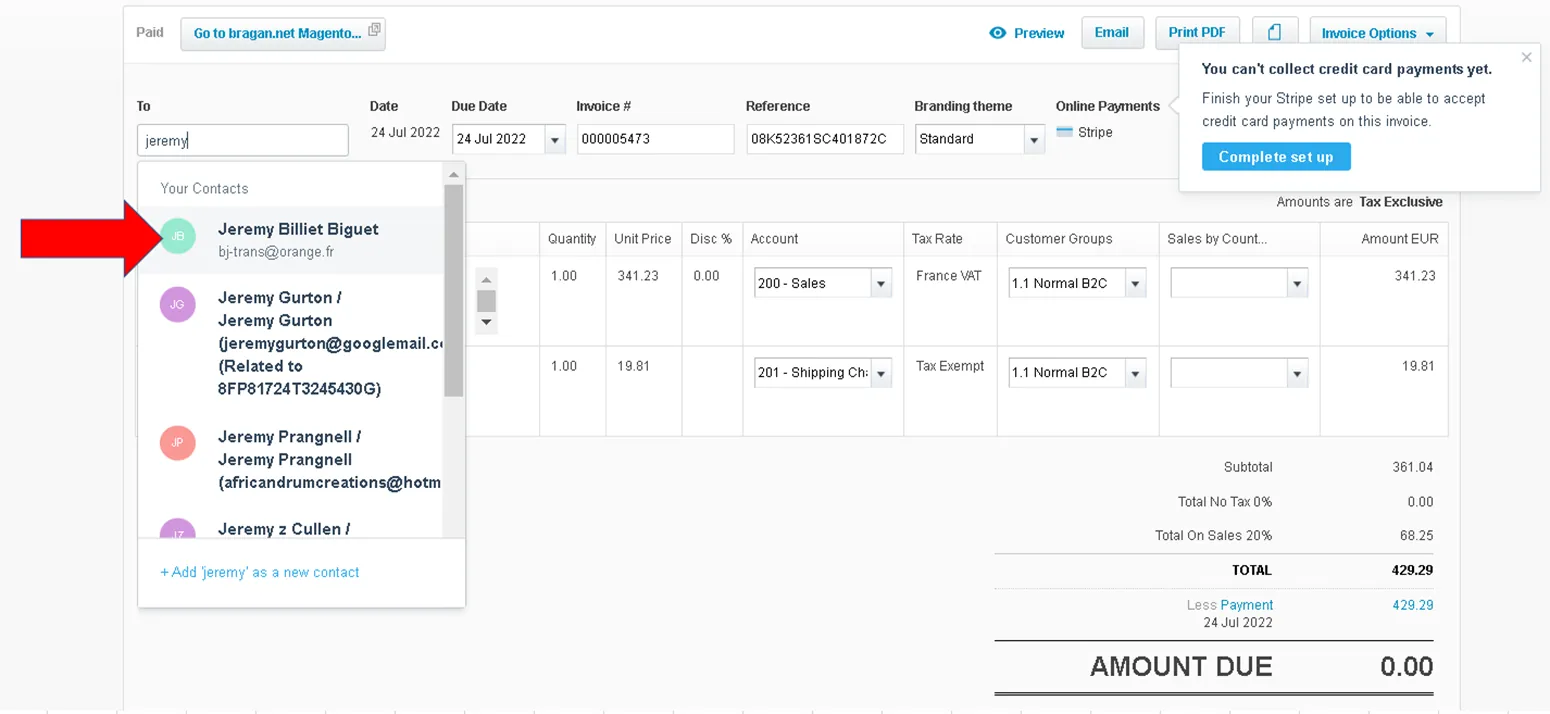The height and width of the screenshot is (714, 1550).
Task: Click the JG avatar for Jeremy Gurton
Action: 178,304
